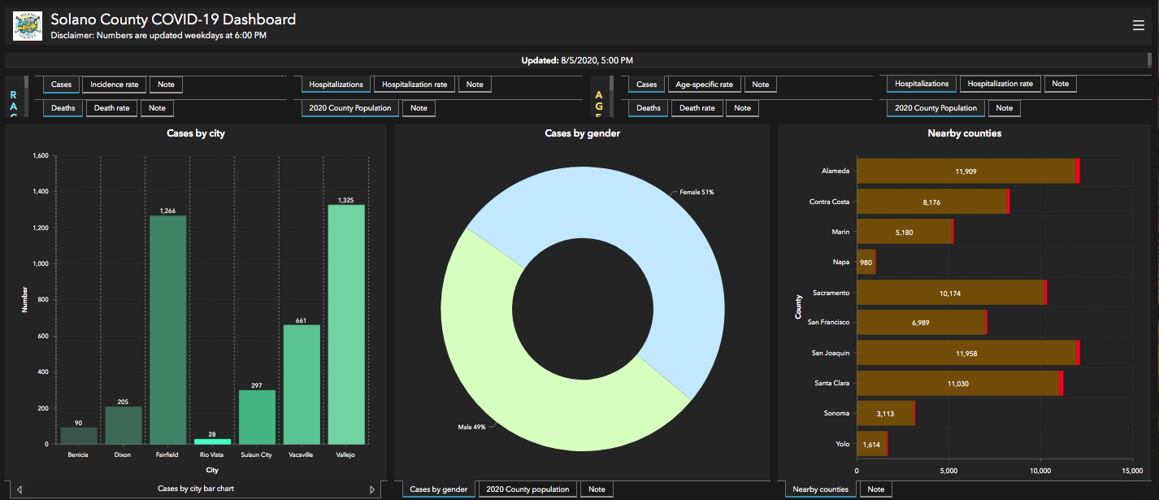The width and height of the screenshot is (1159, 500).
Task: Switch to 2020 County population tab under gender chart
Action: pyautogui.click(x=527, y=489)
